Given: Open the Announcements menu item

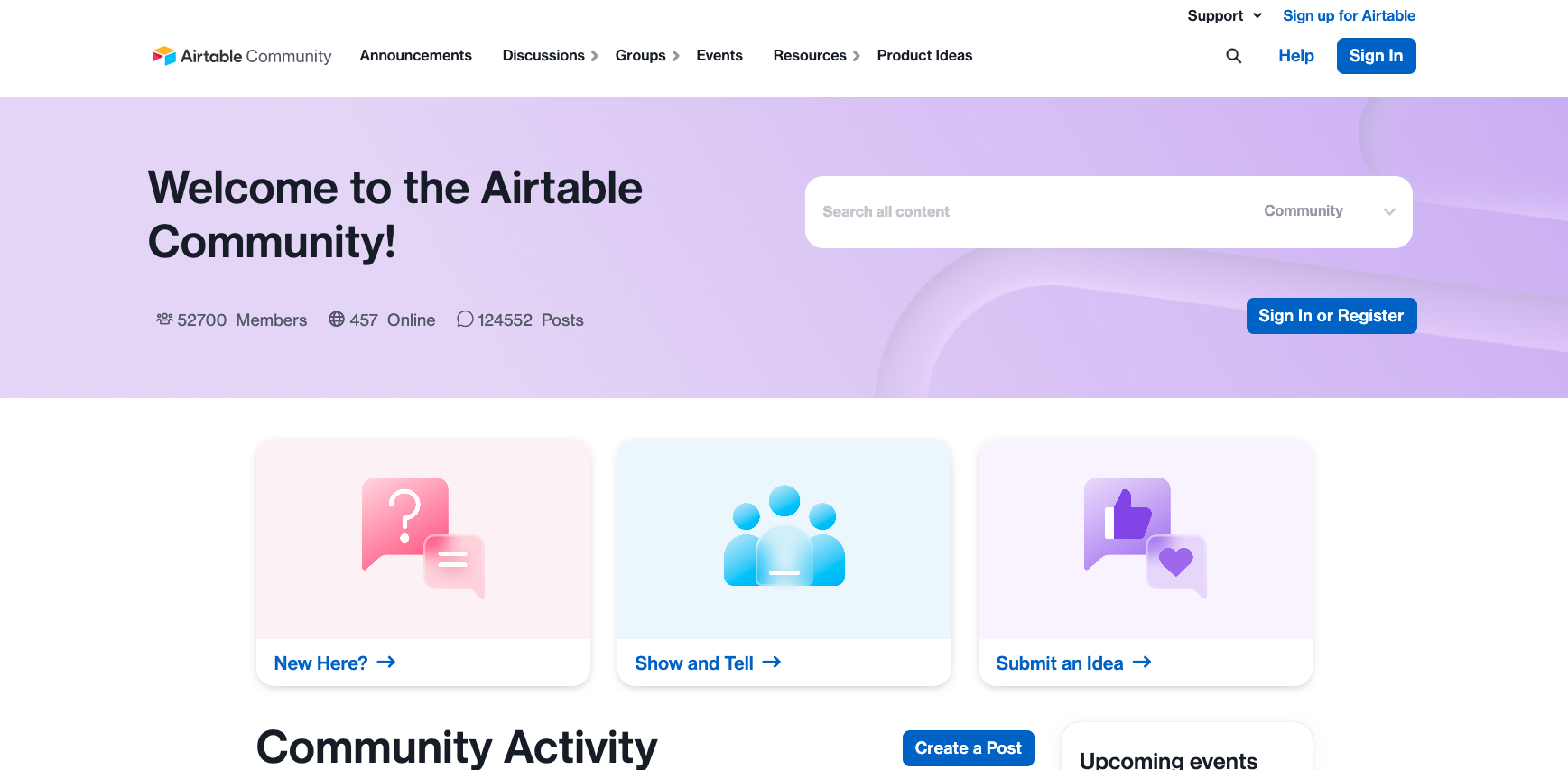Looking at the screenshot, I should pyautogui.click(x=415, y=55).
